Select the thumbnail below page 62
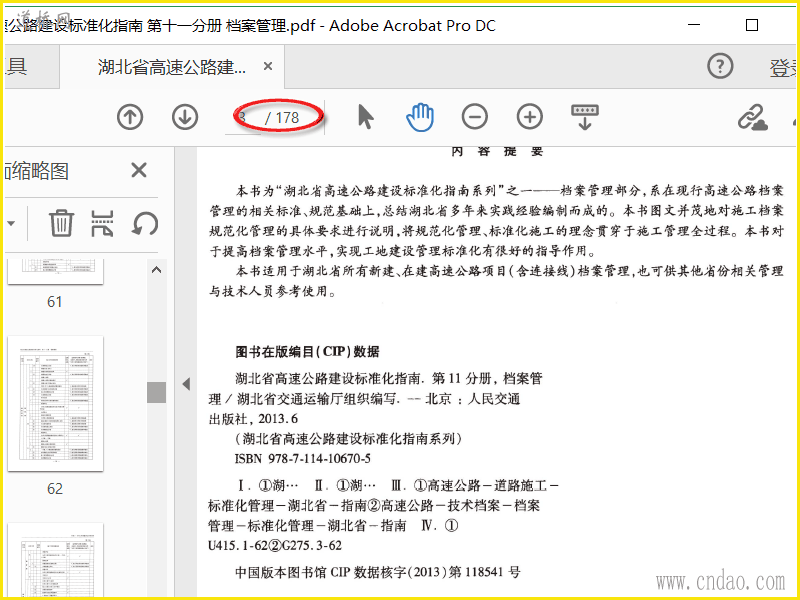800x600 pixels. tap(56, 560)
